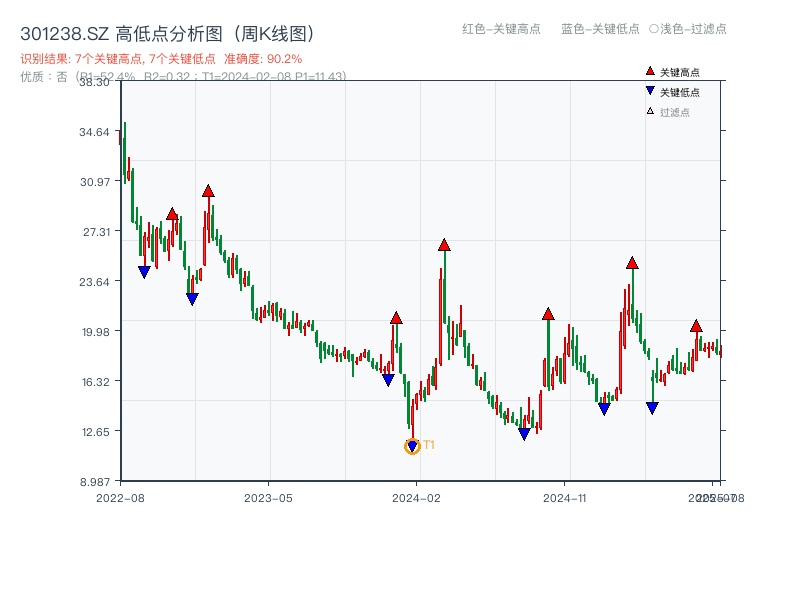Click the orange T1 circle on the price axis low
Image resolution: width=800 pixels, height=600 pixels.
point(412,446)
